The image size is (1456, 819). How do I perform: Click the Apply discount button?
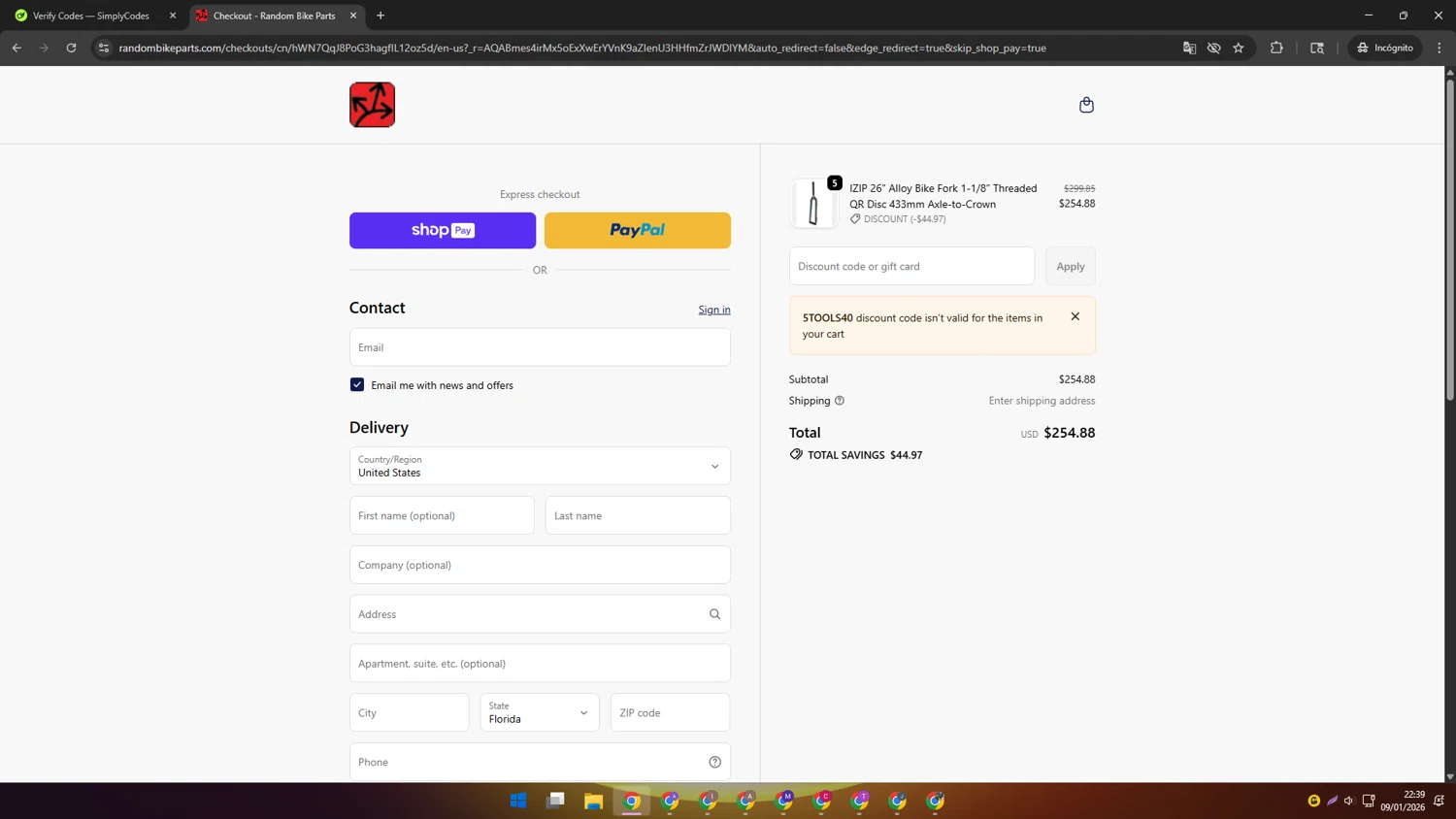[x=1071, y=266]
